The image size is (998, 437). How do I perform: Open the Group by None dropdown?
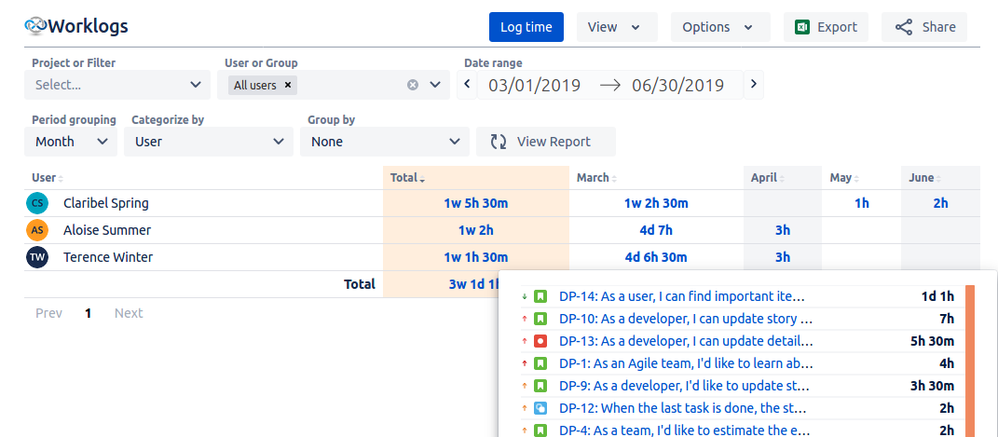click(384, 142)
